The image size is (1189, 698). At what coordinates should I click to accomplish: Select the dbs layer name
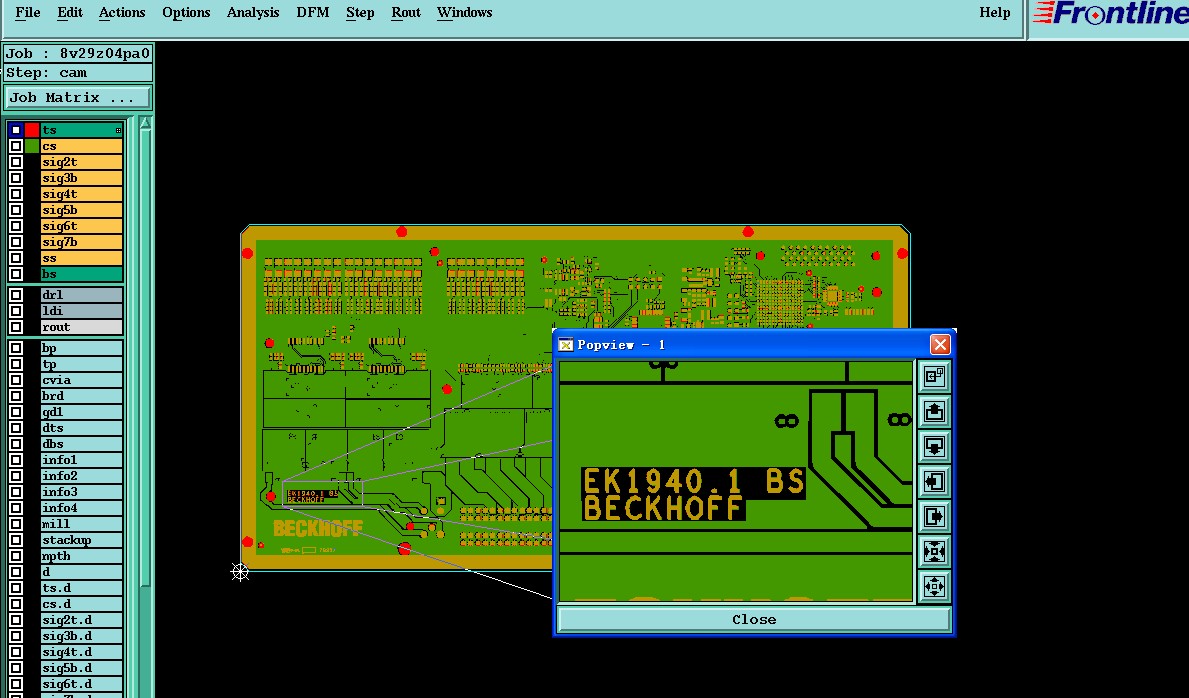coord(82,444)
